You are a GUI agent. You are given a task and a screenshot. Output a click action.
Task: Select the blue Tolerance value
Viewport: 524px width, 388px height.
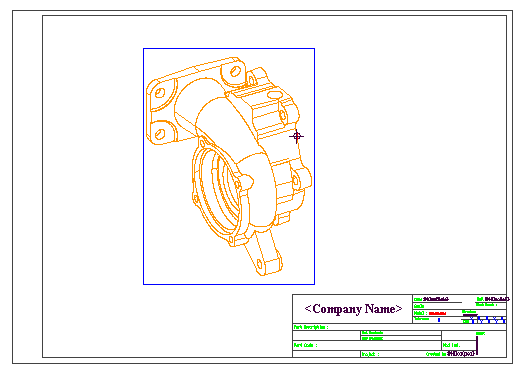click(x=439, y=320)
